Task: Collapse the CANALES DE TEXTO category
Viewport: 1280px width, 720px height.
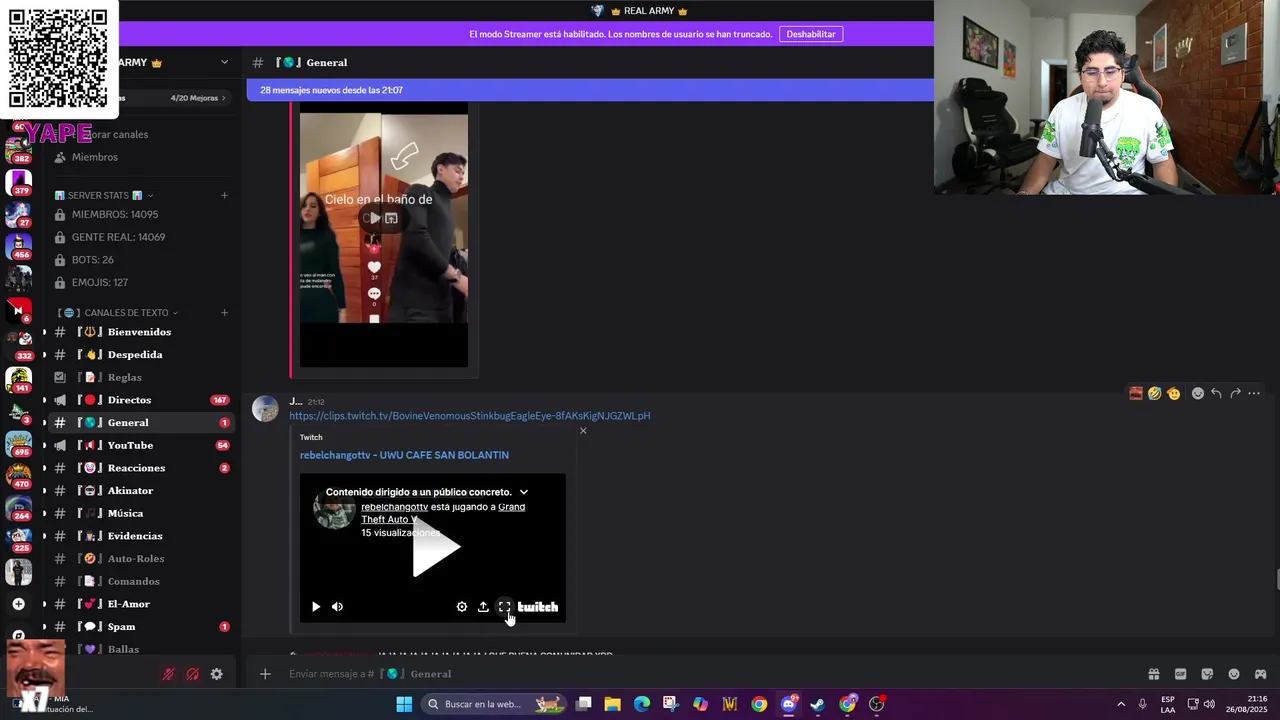Action: click(117, 313)
